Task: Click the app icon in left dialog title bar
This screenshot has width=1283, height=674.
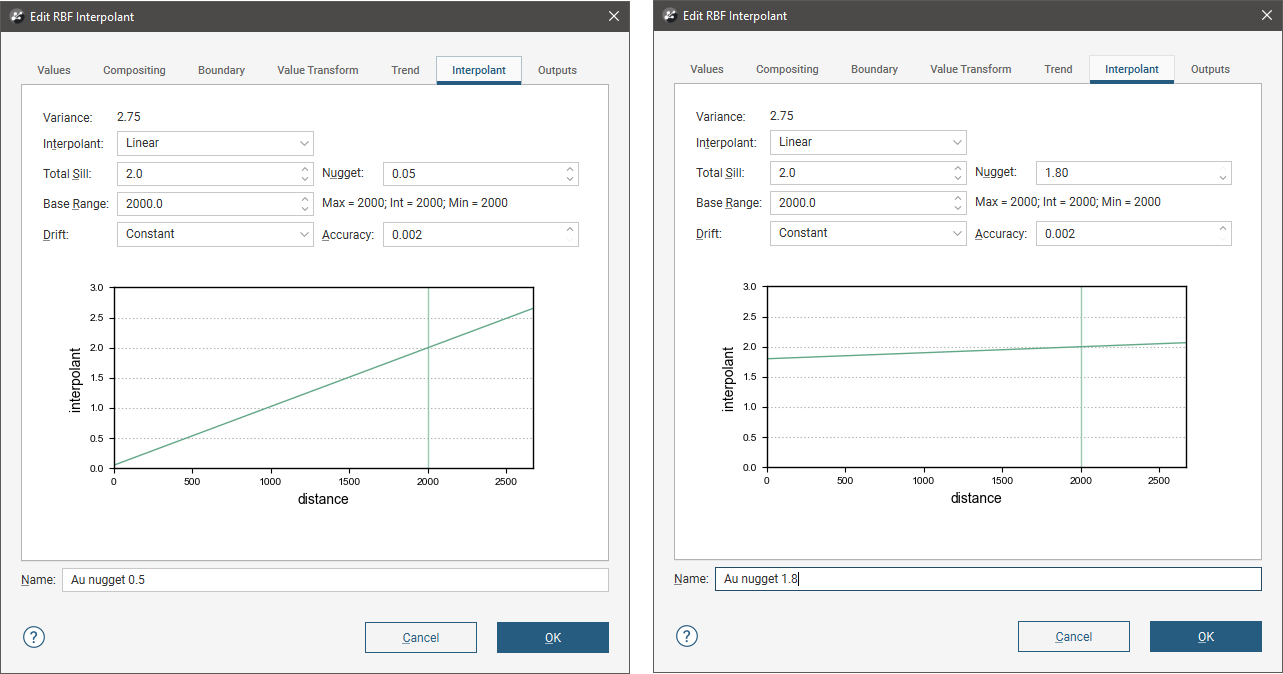Action: click(17, 16)
